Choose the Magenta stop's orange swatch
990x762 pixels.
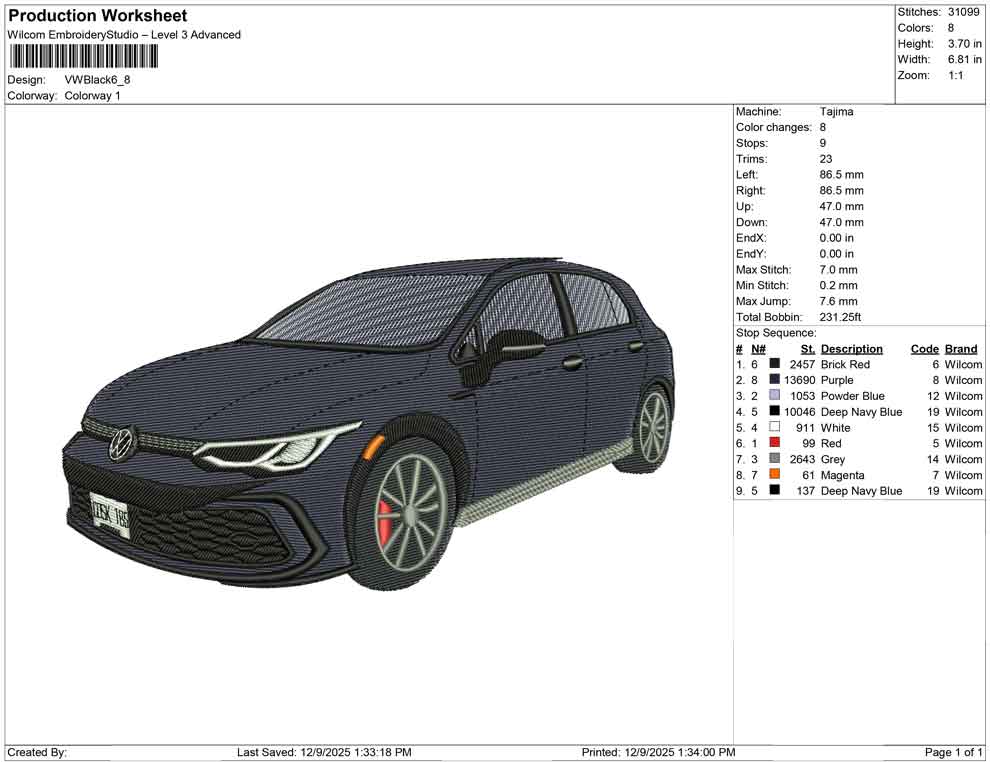point(775,475)
